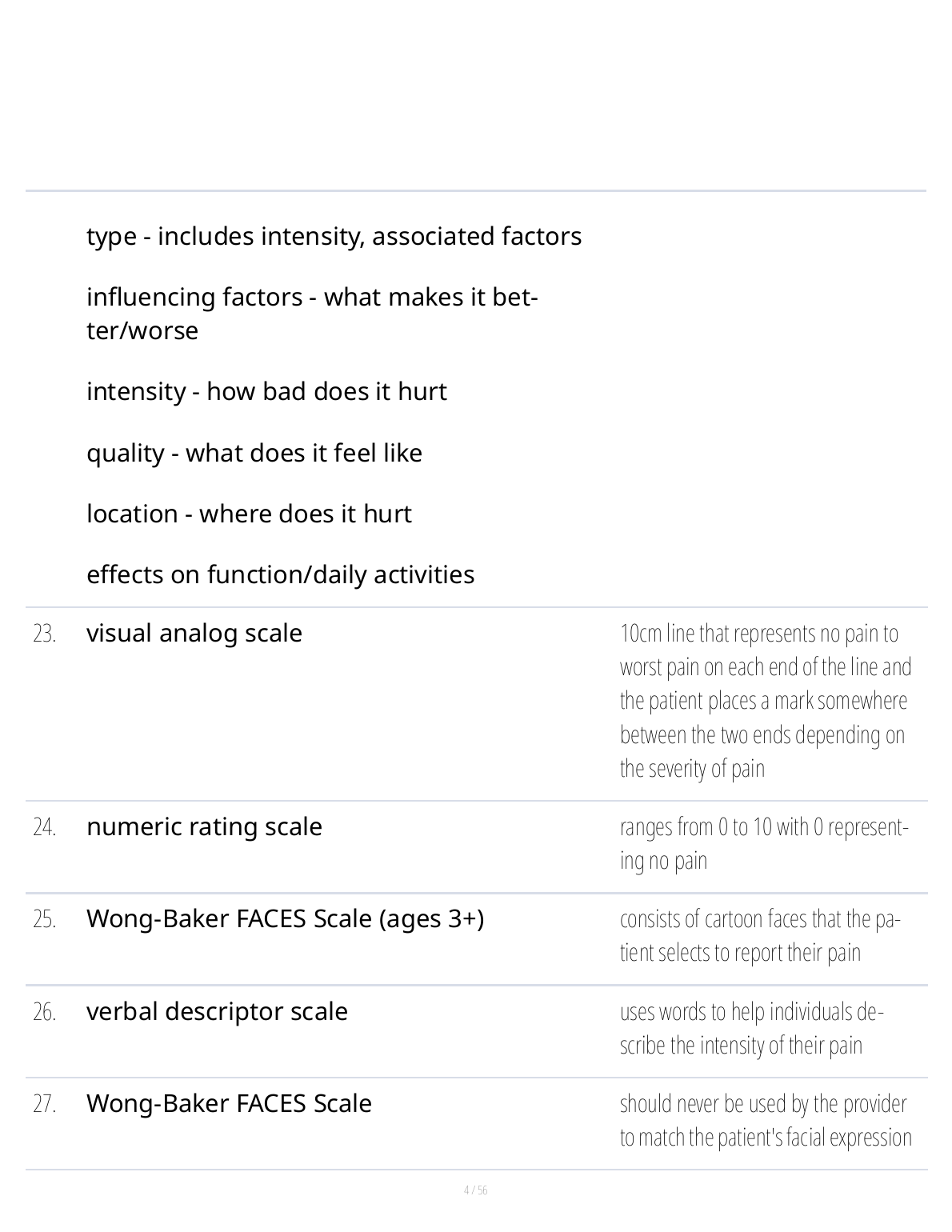Select the 'numeric rating scale' term

[x=204, y=827]
